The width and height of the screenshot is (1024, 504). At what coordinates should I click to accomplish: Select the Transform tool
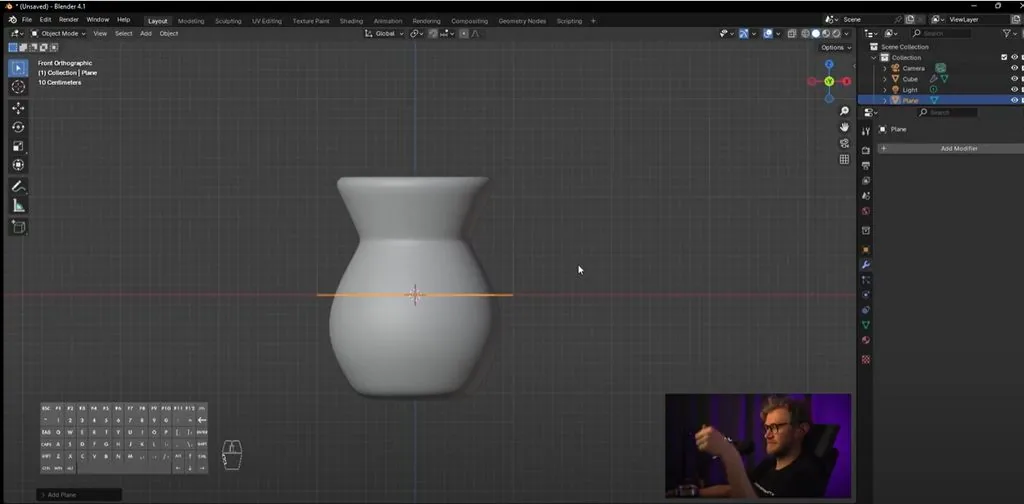(18, 165)
